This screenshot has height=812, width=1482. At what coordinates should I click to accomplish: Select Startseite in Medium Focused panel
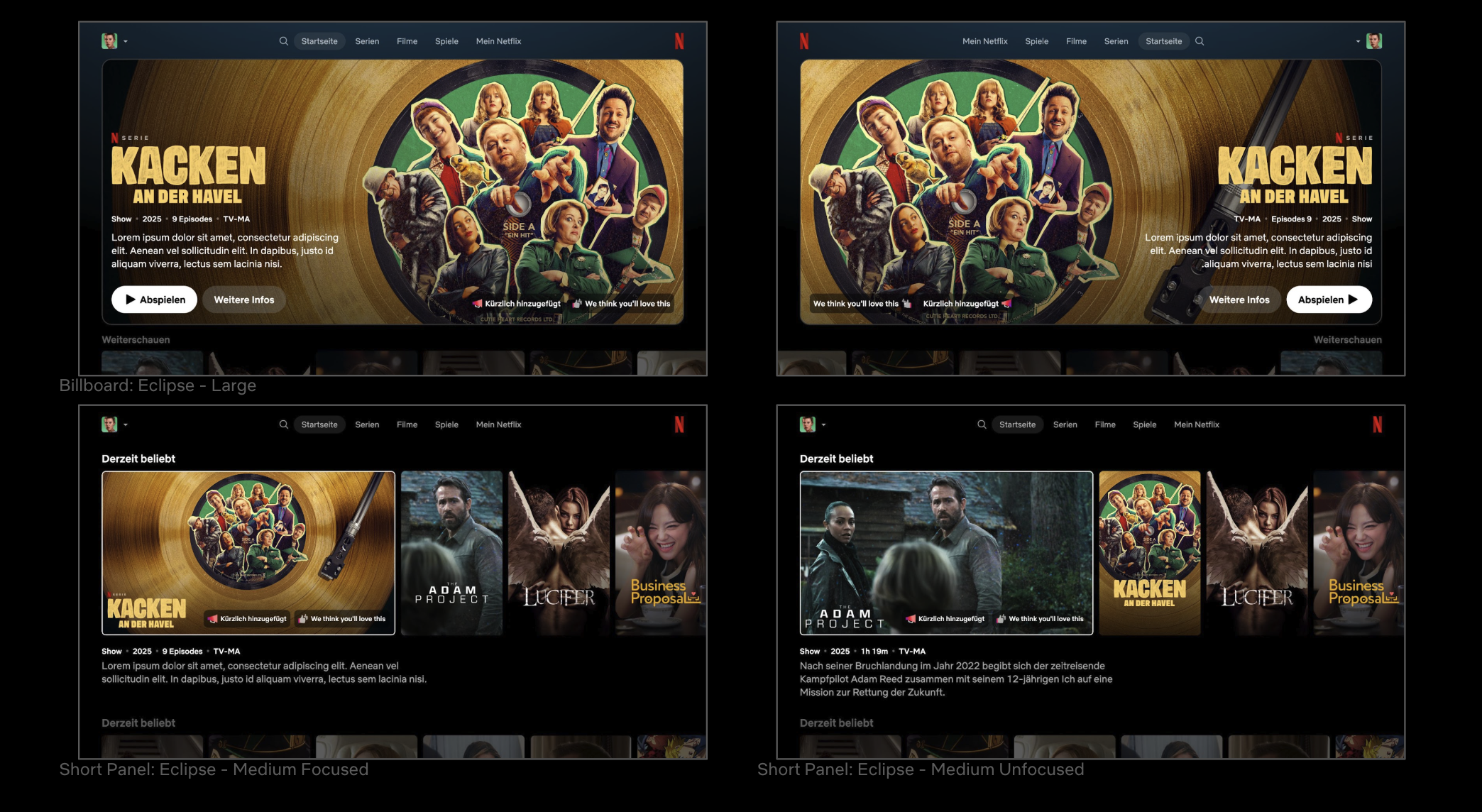coord(319,424)
